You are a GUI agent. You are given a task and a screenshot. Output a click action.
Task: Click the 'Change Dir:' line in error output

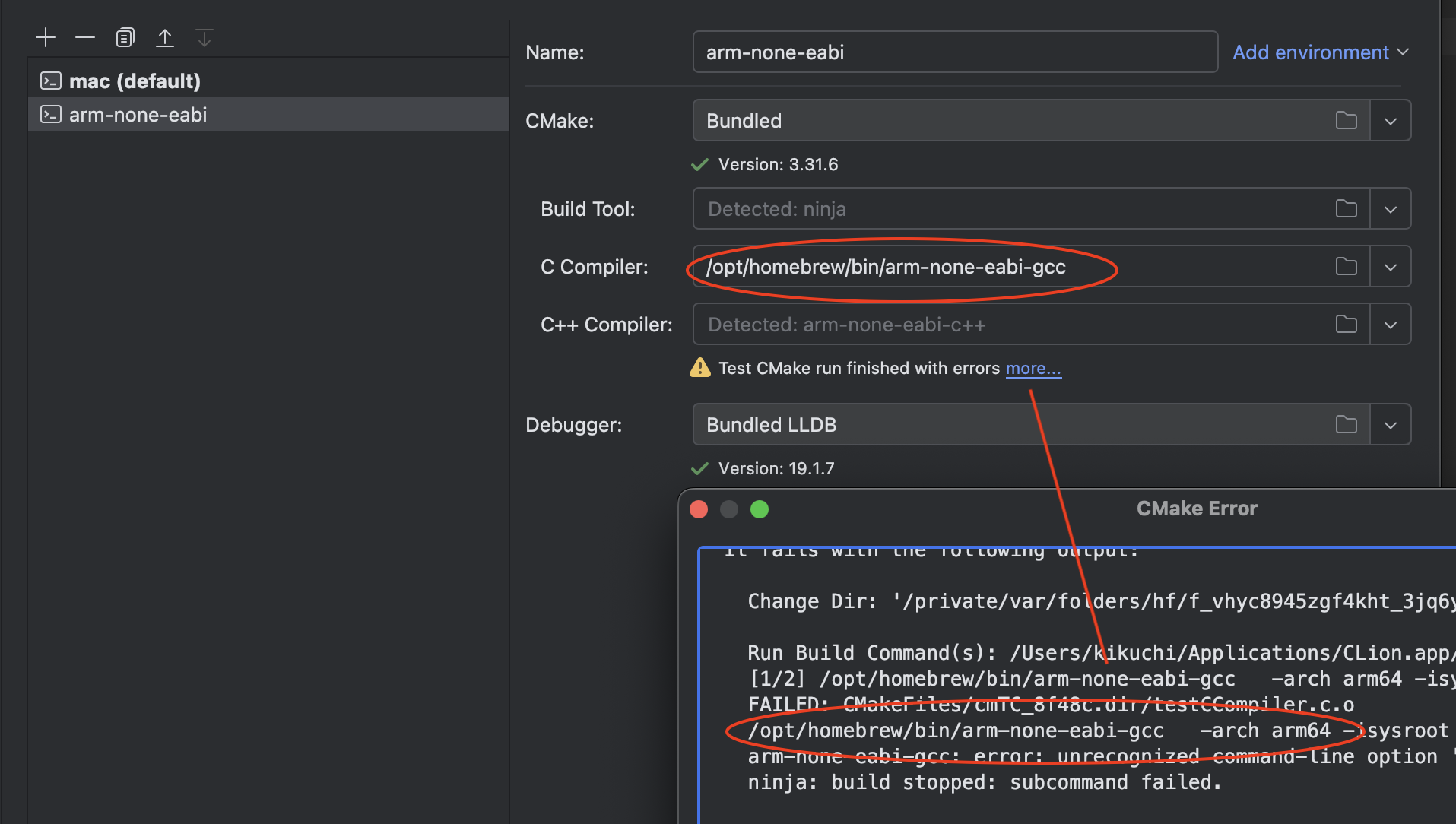[1102, 601]
